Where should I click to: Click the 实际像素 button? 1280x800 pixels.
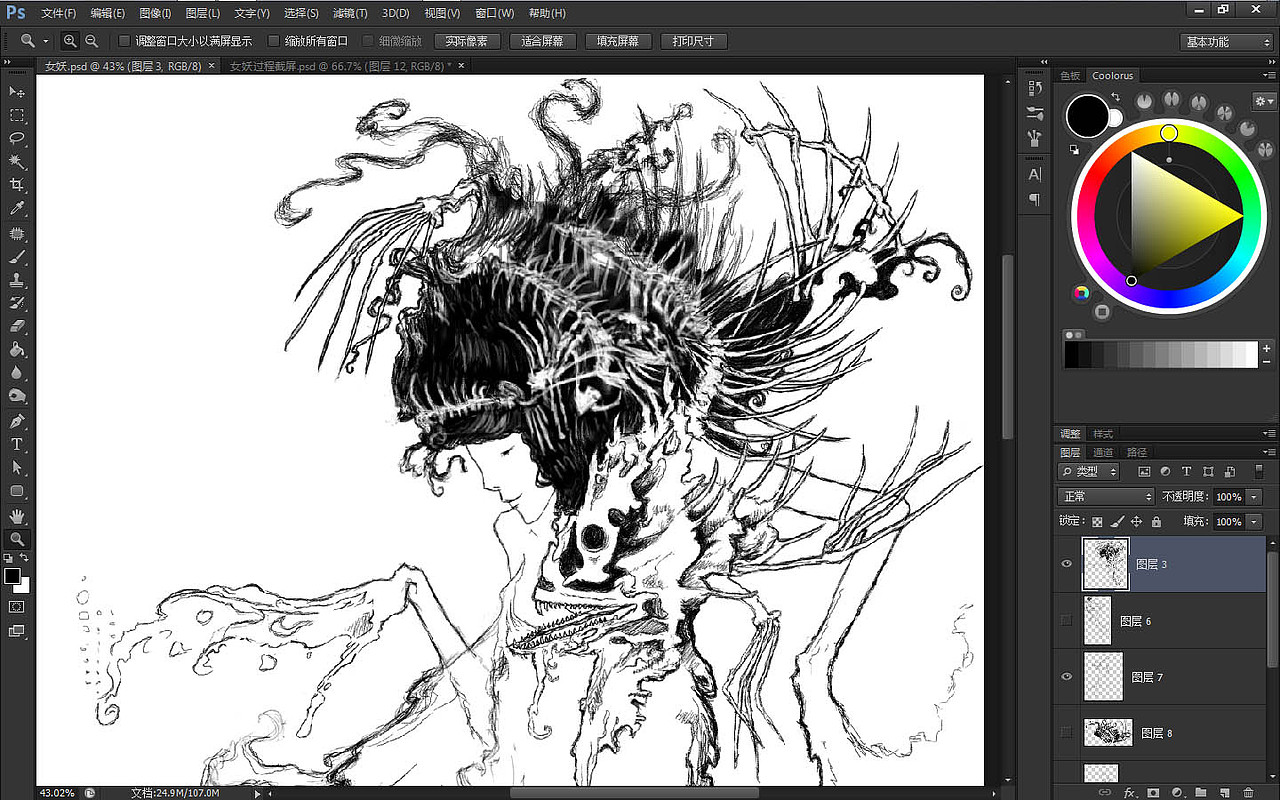(x=467, y=41)
